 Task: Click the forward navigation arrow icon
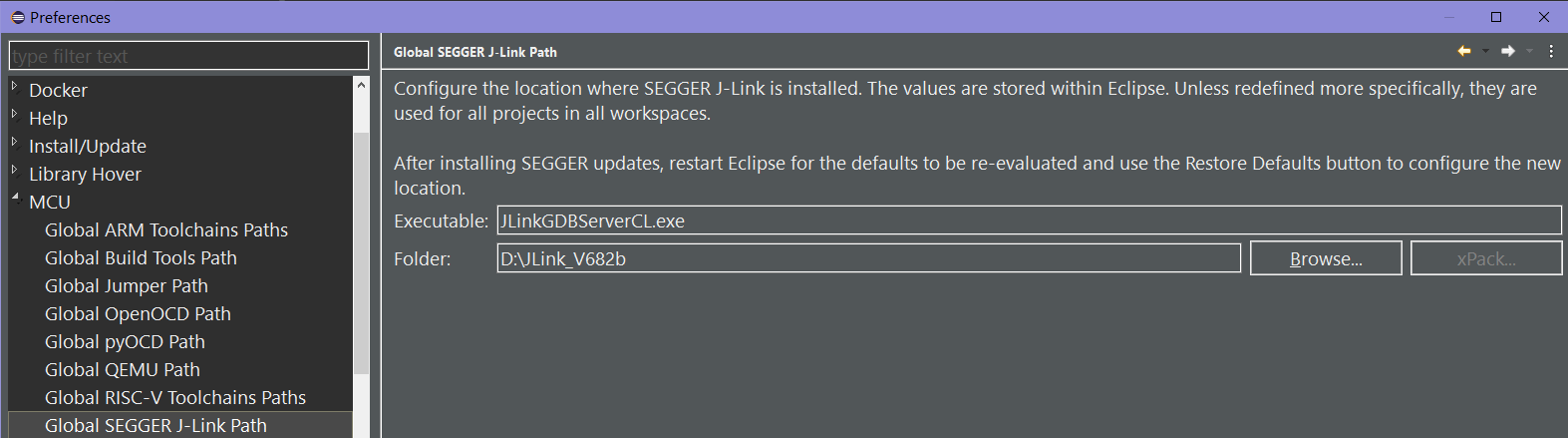(x=1508, y=51)
